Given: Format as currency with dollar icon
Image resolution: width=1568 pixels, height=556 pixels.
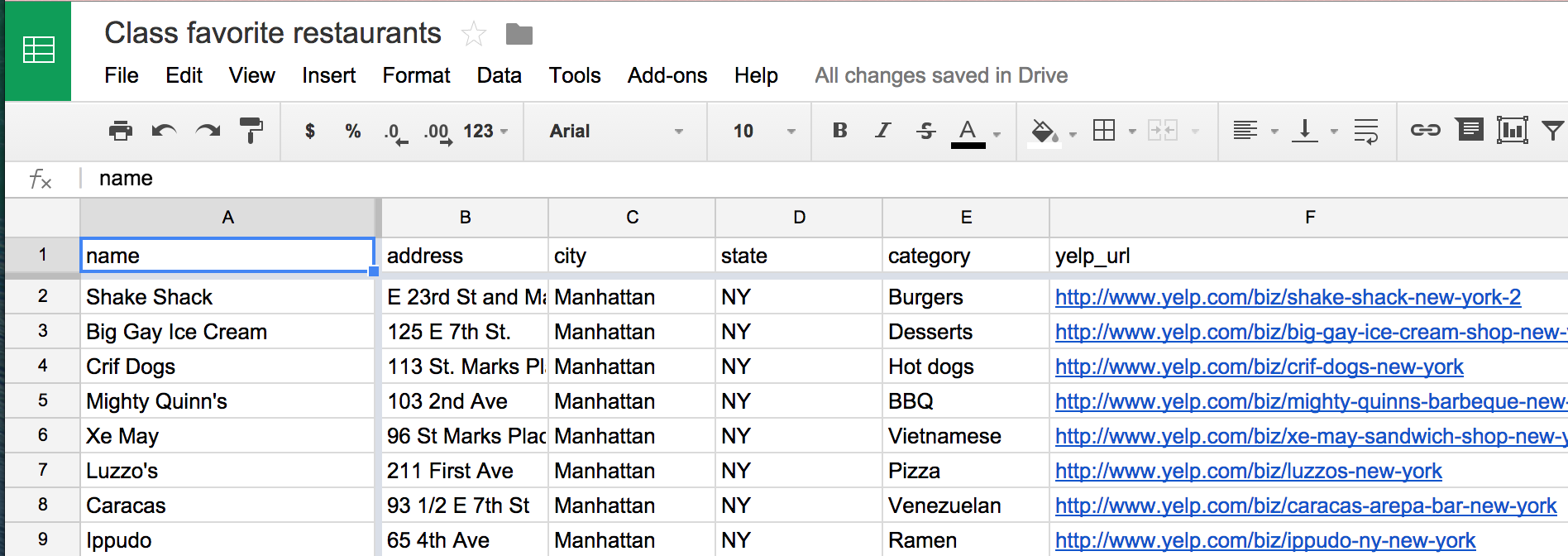Looking at the screenshot, I should pyautogui.click(x=310, y=131).
